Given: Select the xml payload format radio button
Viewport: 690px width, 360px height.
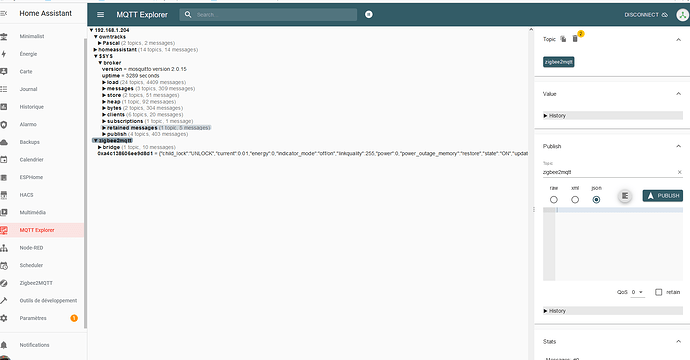Looking at the screenshot, I should [575, 200].
